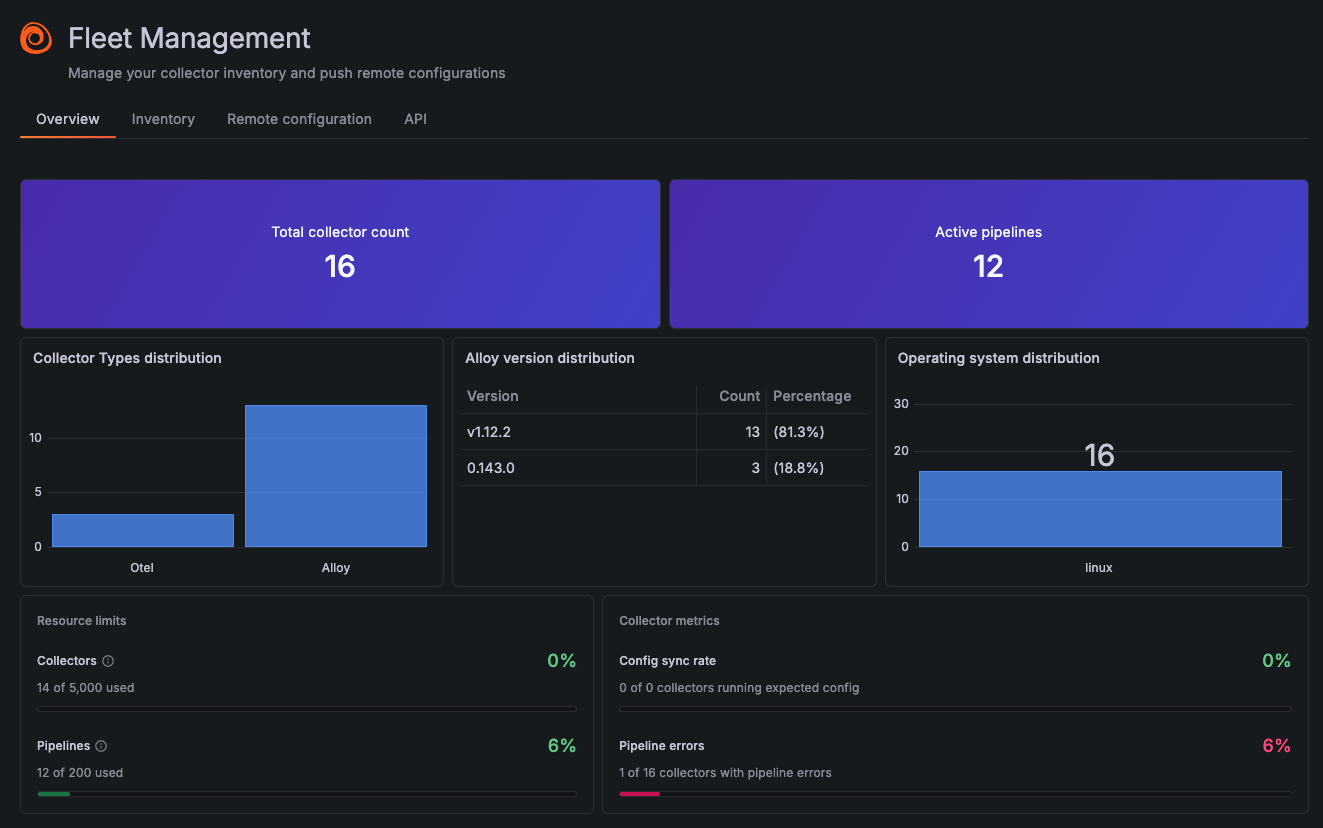The image size is (1323, 828).
Task: Click the Count column header
Action: 739,395
